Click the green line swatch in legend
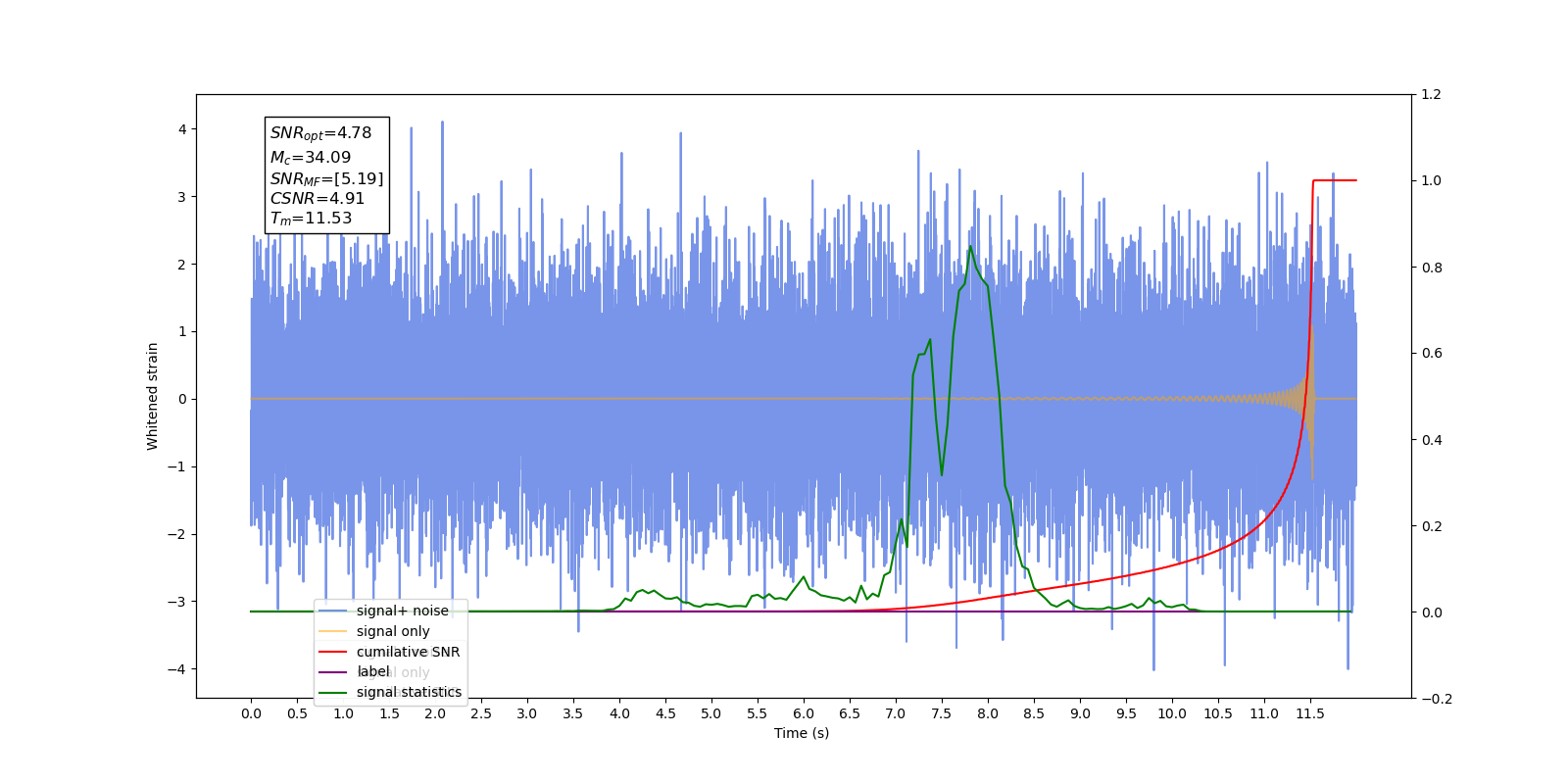 (333, 692)
